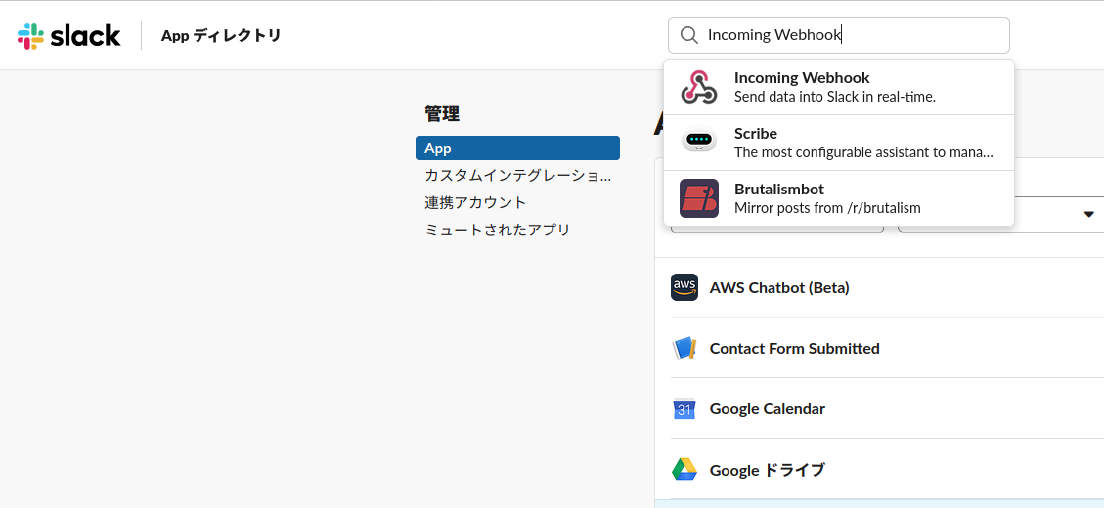Expand the dropdown arrow below search results
Viewport: 1104px width, 508px height.
point(1089,215)
